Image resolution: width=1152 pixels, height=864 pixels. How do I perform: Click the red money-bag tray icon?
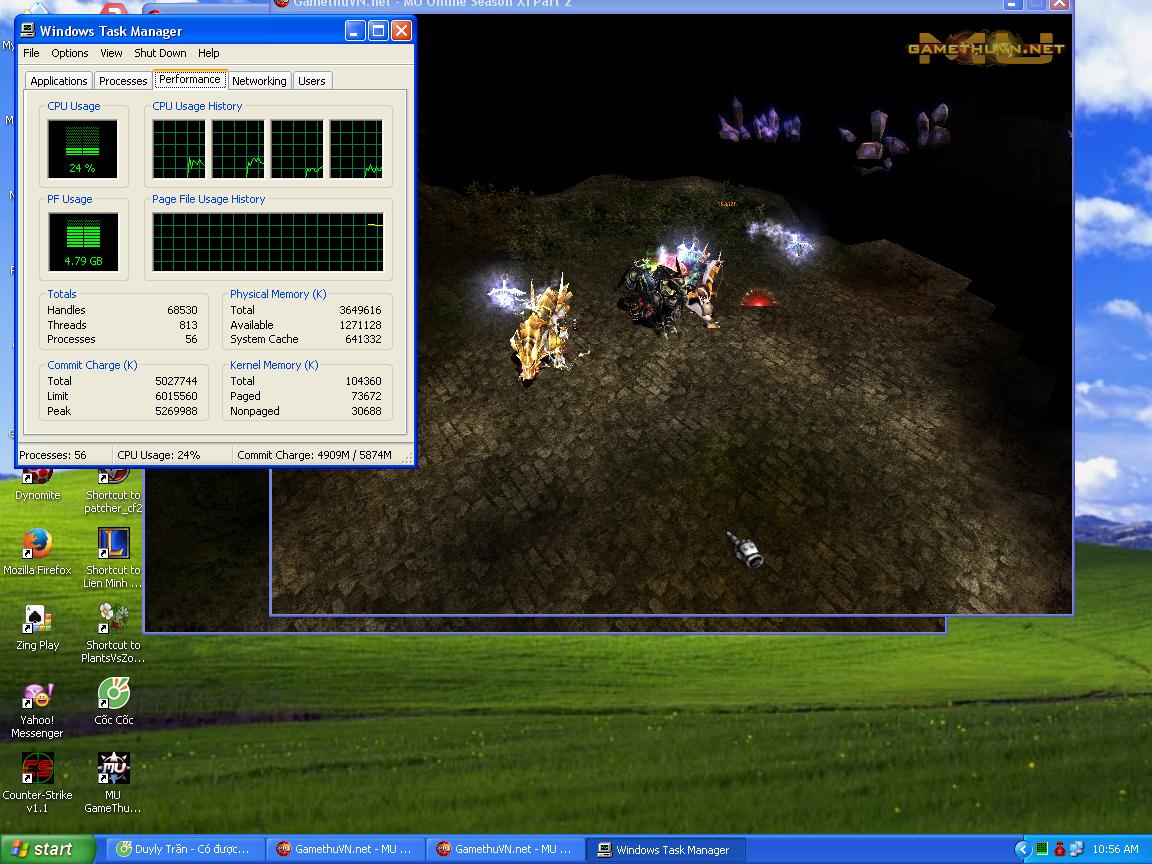pos(1059,849)
